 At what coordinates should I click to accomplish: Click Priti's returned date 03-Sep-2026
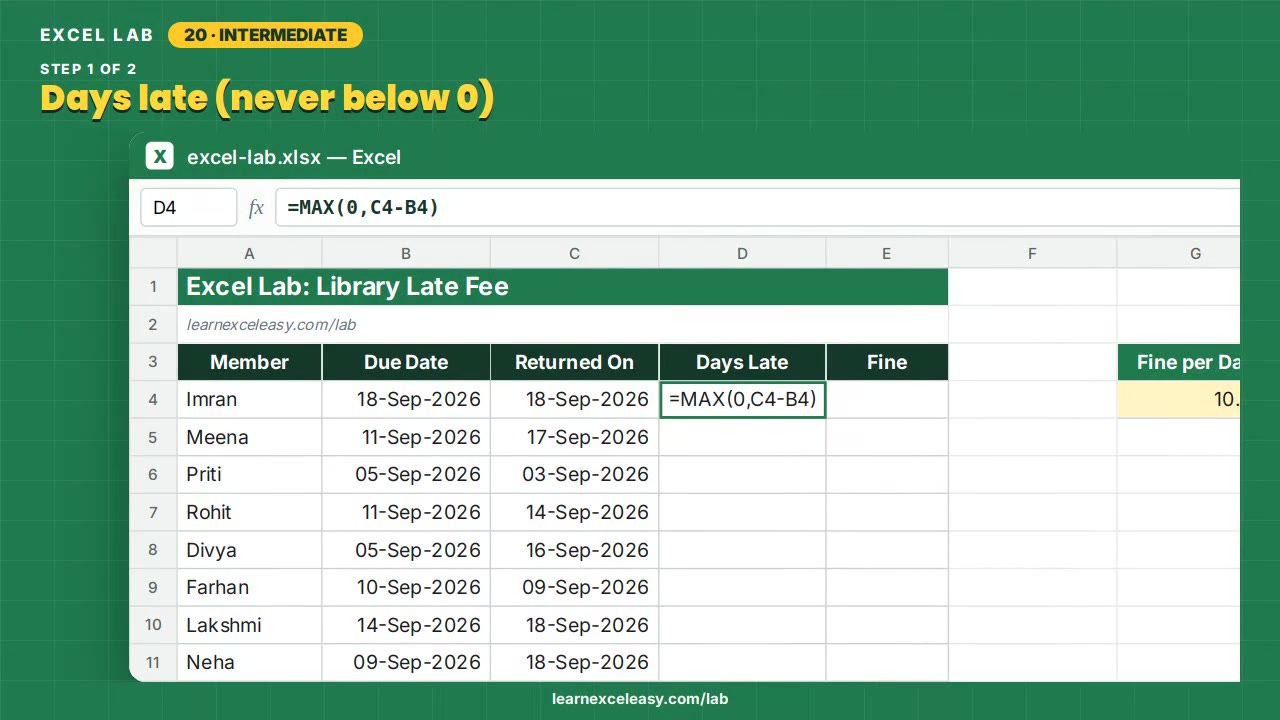(574, 475)
